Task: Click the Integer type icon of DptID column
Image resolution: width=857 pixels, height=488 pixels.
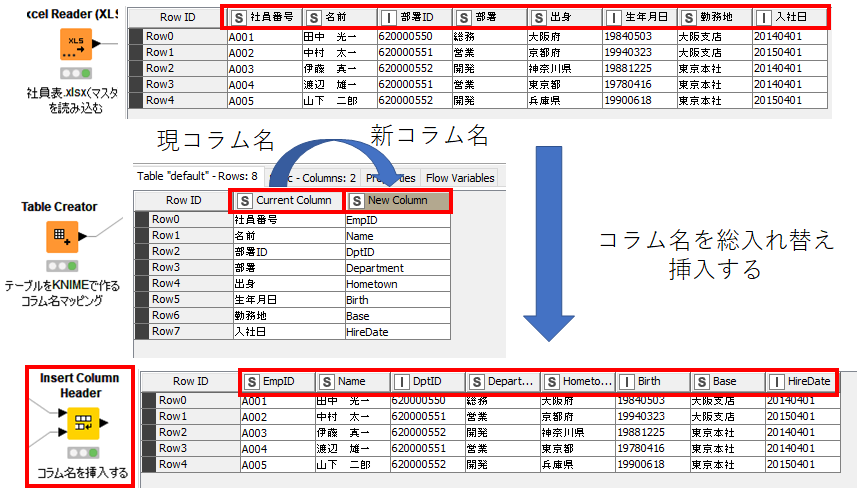Action: pyautogui.click(x=402, y=381)
